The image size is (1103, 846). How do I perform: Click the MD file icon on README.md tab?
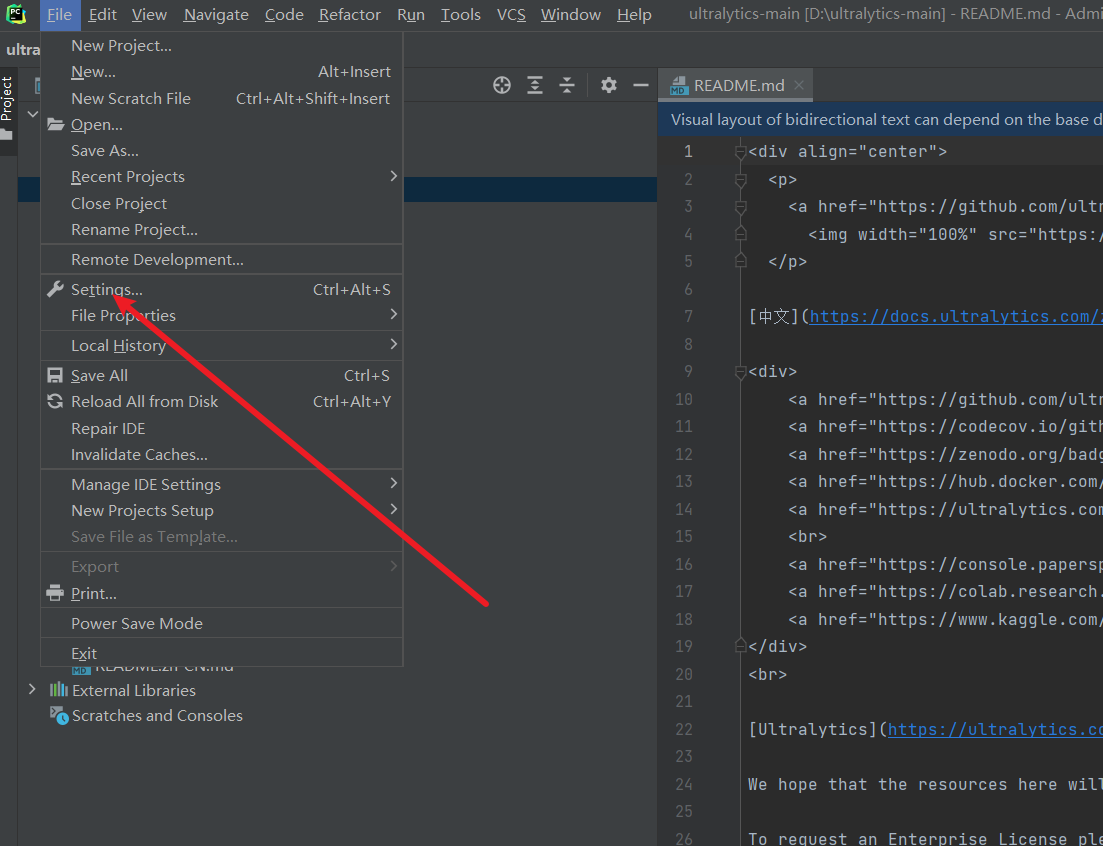679,86
